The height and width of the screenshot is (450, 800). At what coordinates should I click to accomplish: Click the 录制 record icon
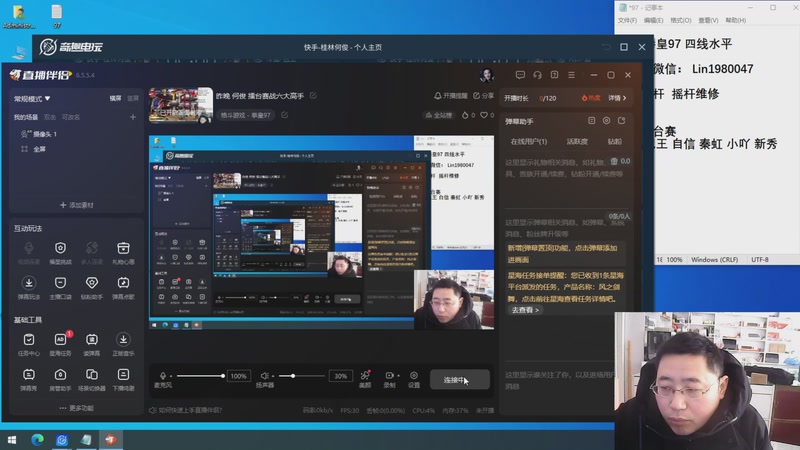(389, 376)
